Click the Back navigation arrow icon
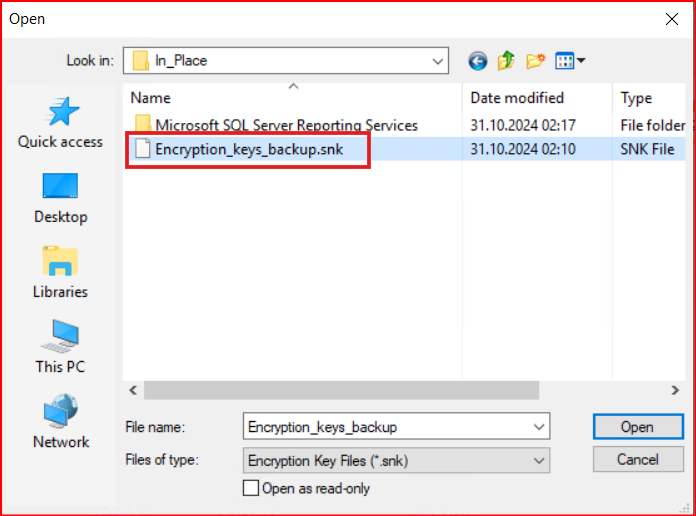 click(x=477, y=61)
